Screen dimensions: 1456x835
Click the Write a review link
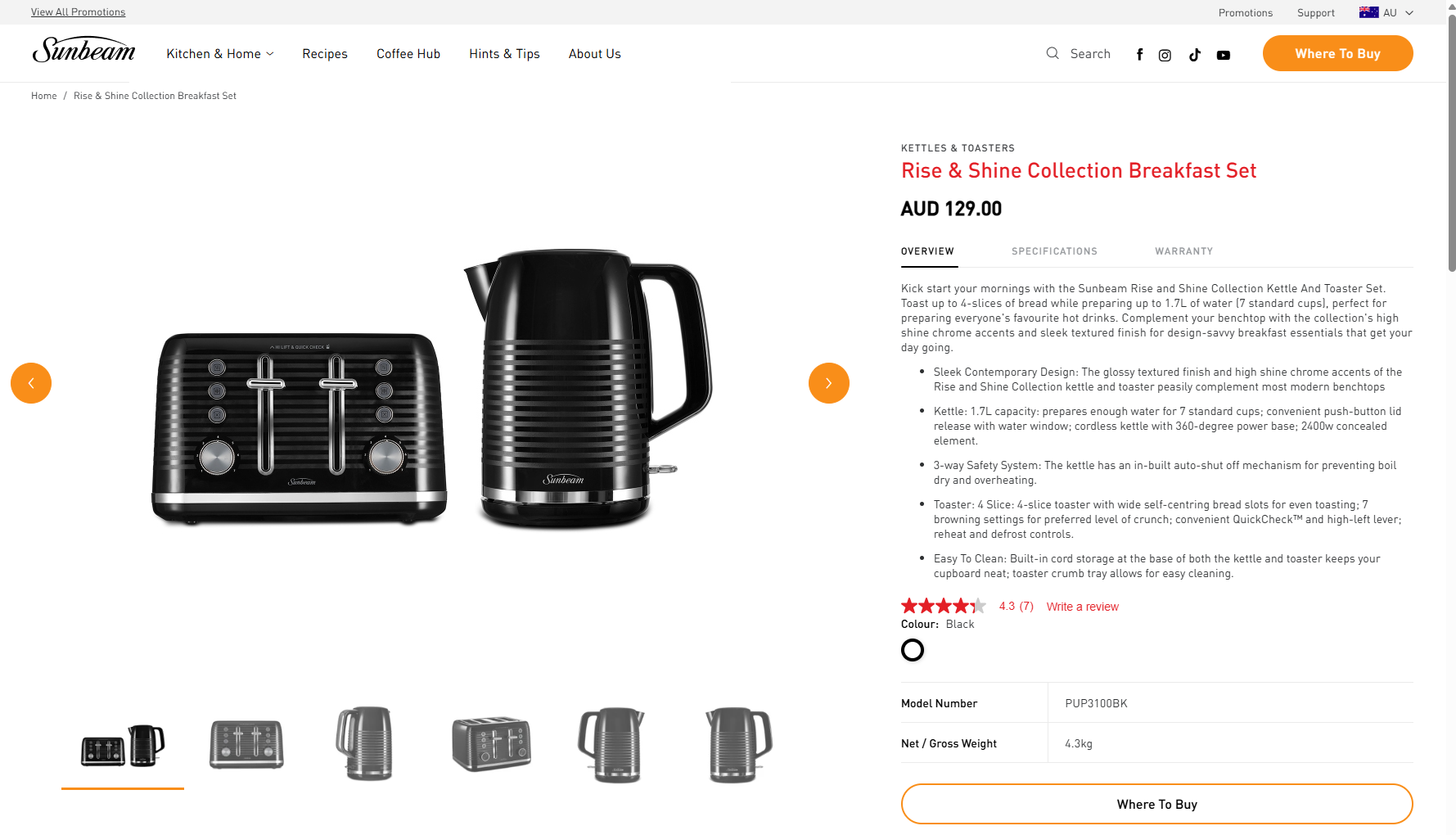1082,607
